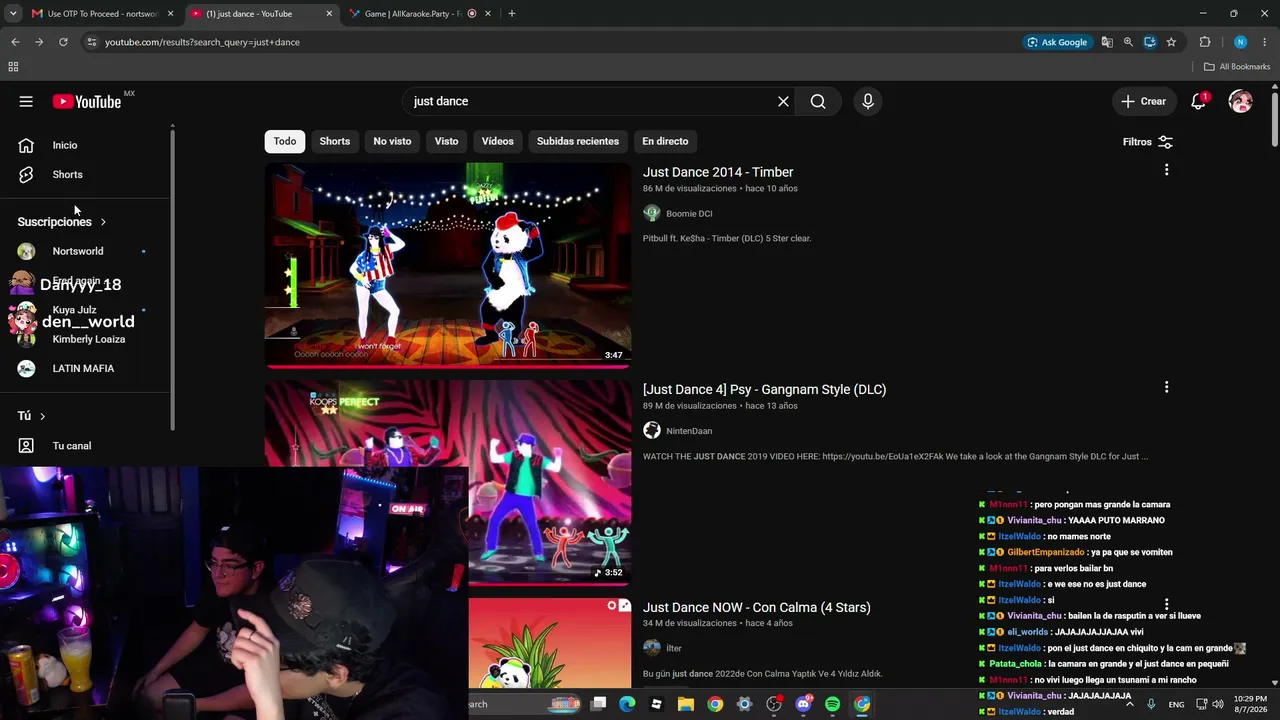
Task: Translate this page icon in address bar
Action: pos(1107,42)
